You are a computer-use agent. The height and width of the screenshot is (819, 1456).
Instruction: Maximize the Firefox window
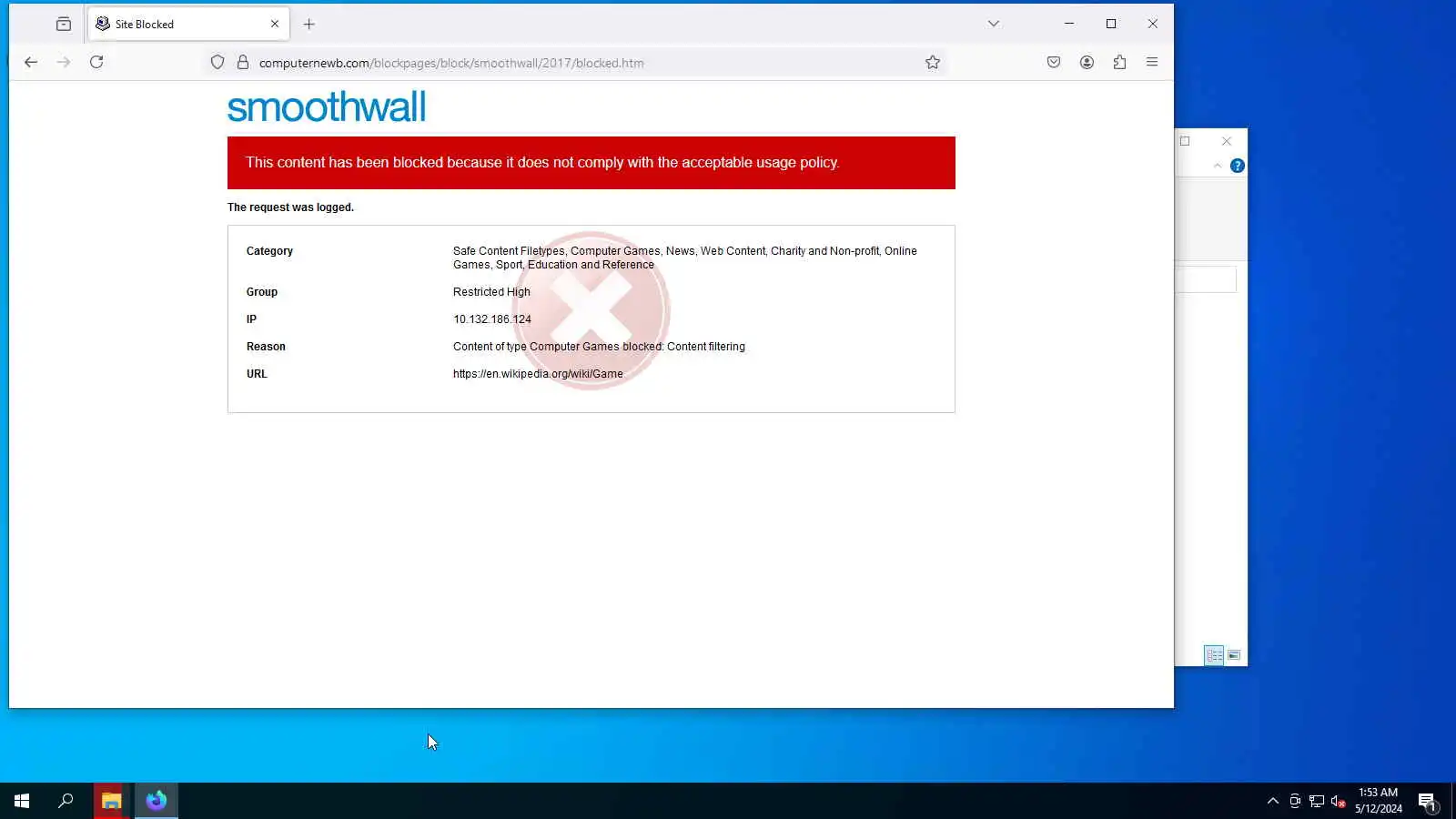pos(1111,24)
